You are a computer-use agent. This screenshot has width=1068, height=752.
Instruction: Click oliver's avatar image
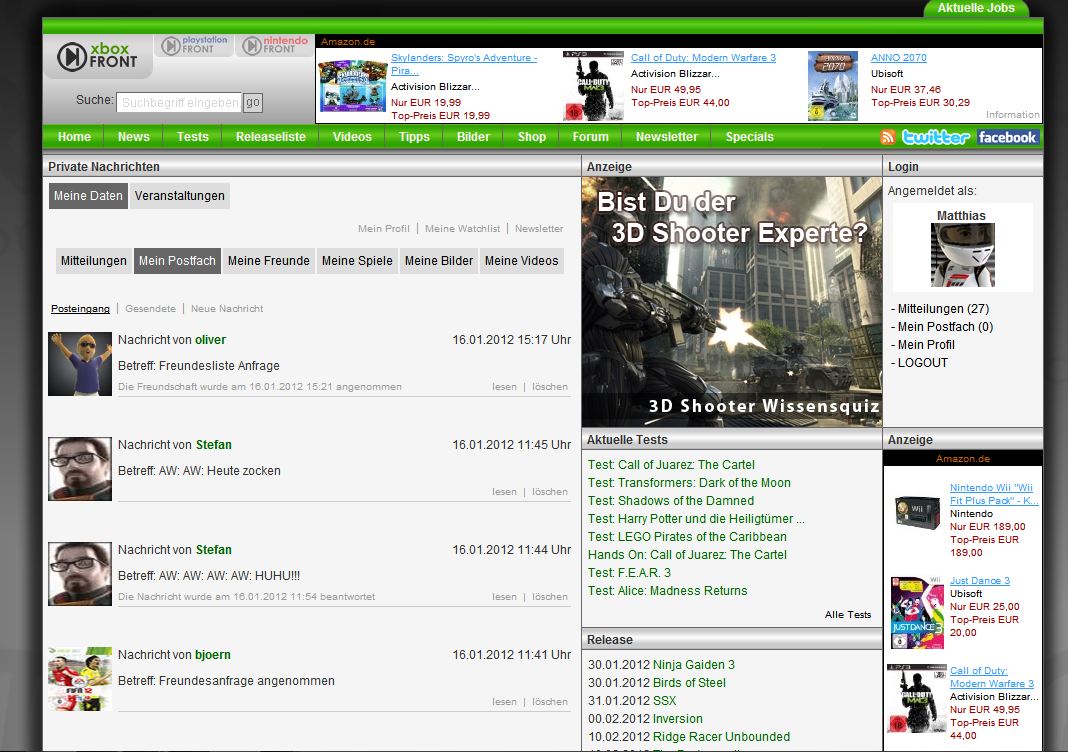click(80, 364)
